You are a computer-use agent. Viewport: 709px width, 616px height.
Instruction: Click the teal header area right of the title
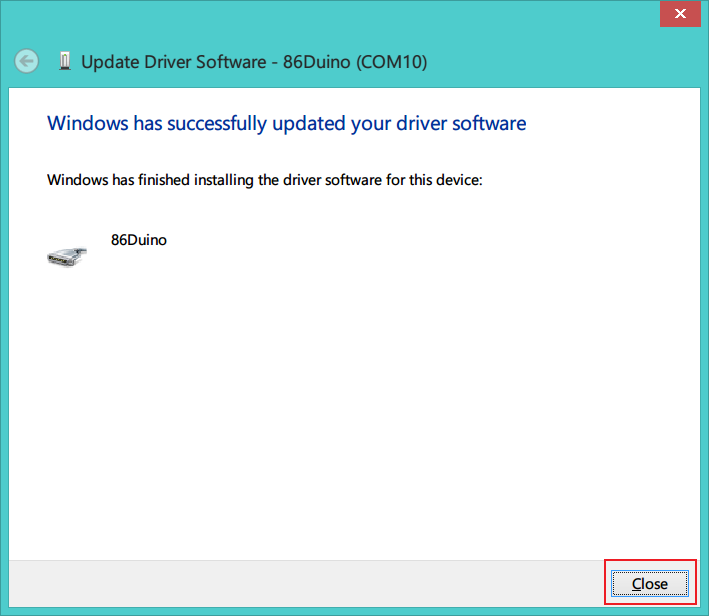click(x=560, y=62)
